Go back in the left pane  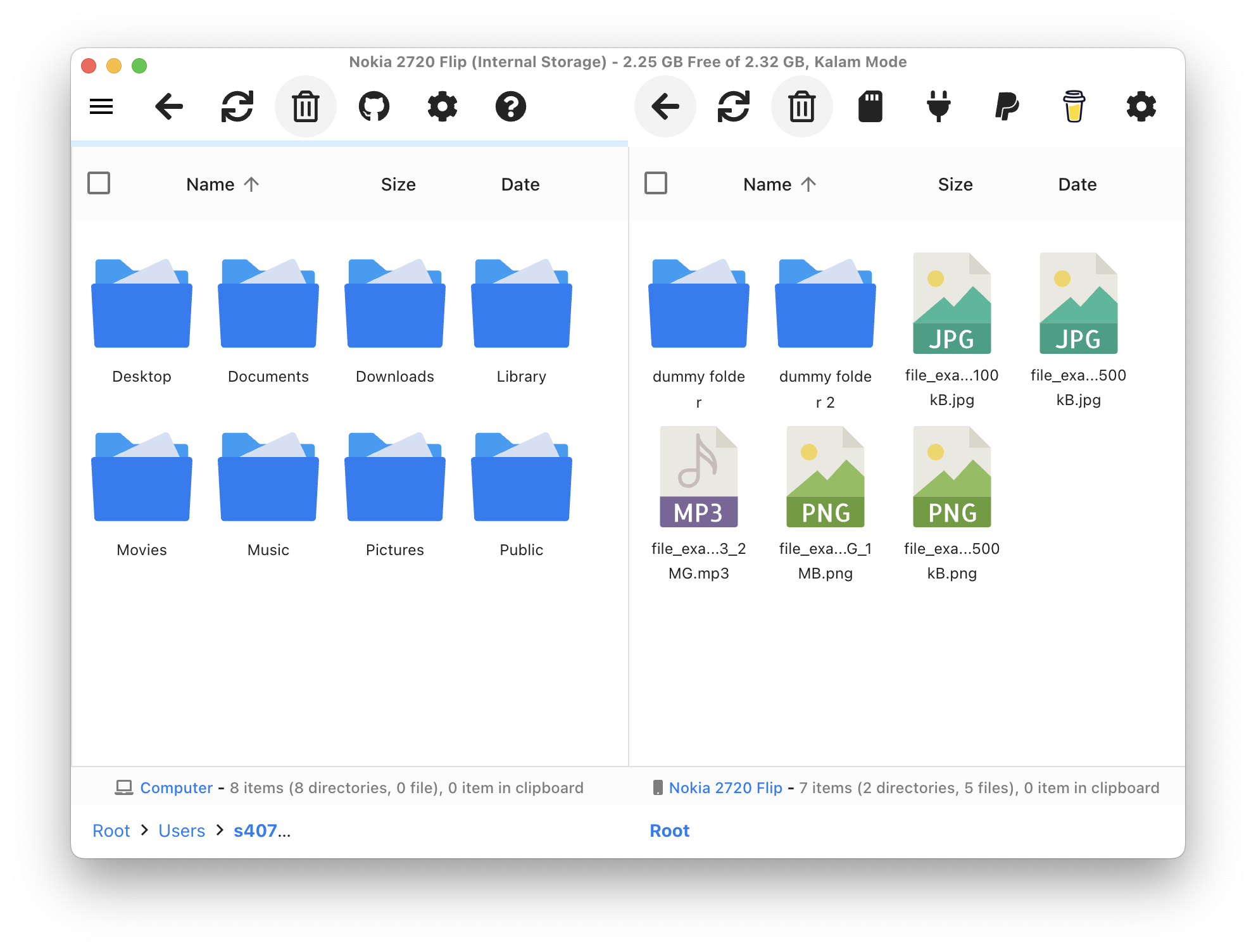click(x=169, y=106)
